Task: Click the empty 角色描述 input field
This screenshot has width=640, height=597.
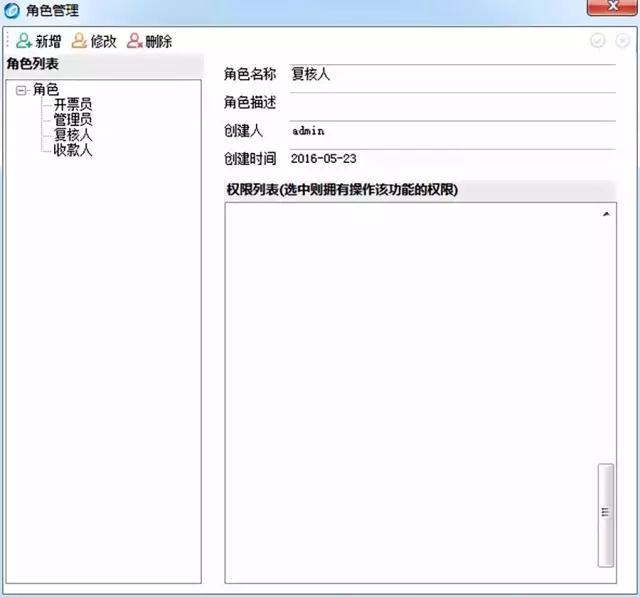Action: (x=452, y=103)
